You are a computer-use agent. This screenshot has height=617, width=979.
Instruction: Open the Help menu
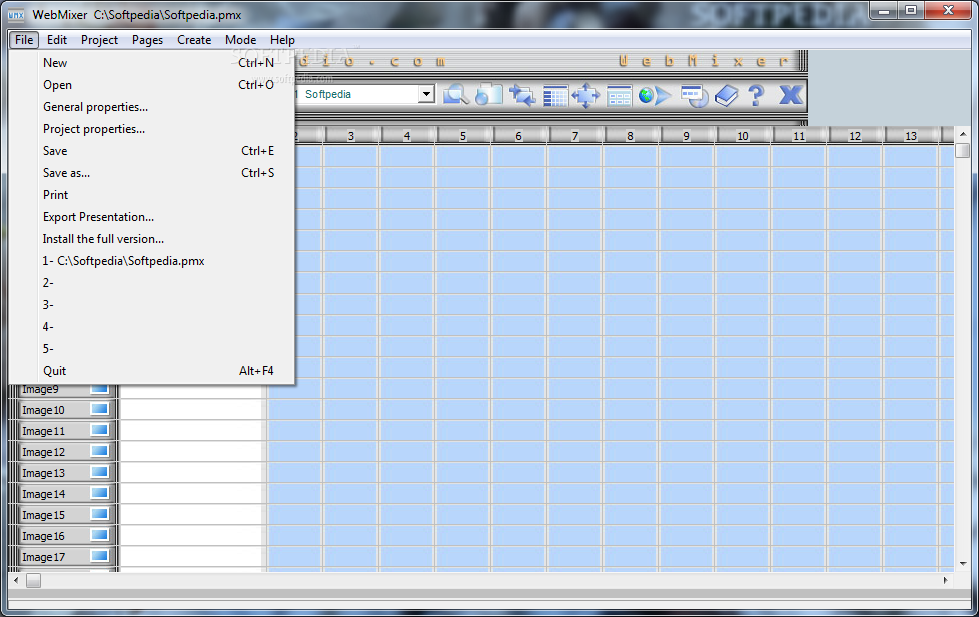click(282, 40)
